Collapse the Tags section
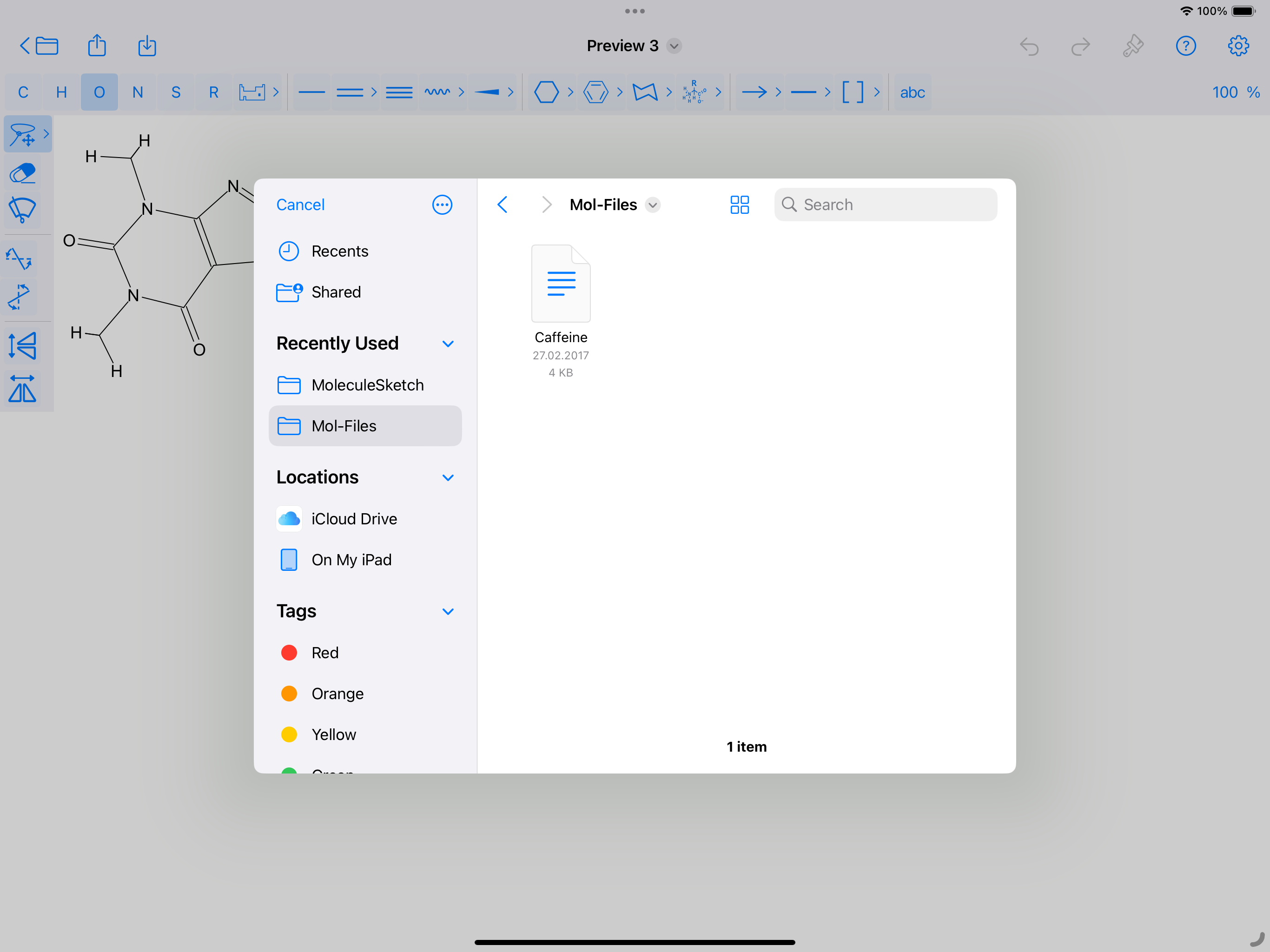Viewport: 1270px width, 952px height. pyautogui.click(x=449, y=611)
